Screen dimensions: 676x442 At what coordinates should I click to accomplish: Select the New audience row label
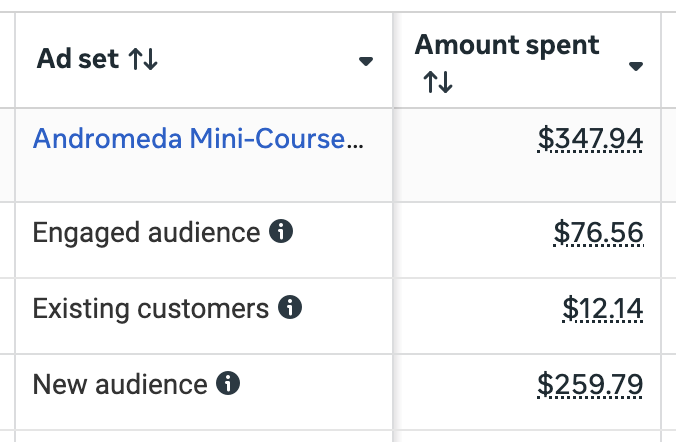(x=120, y=383)
